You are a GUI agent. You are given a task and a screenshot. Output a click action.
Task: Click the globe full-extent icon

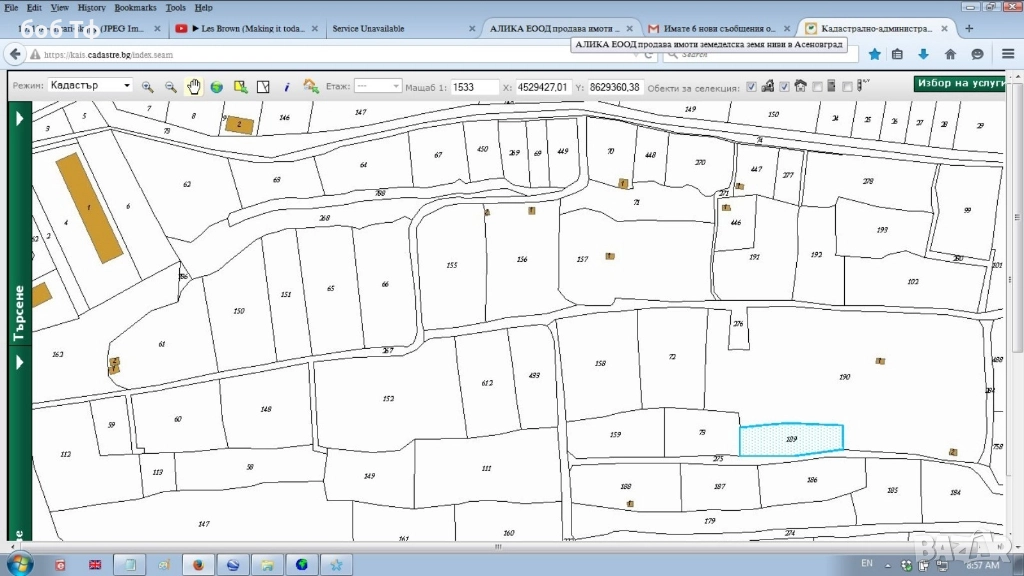pyautogui.click(x=216, y=87)
